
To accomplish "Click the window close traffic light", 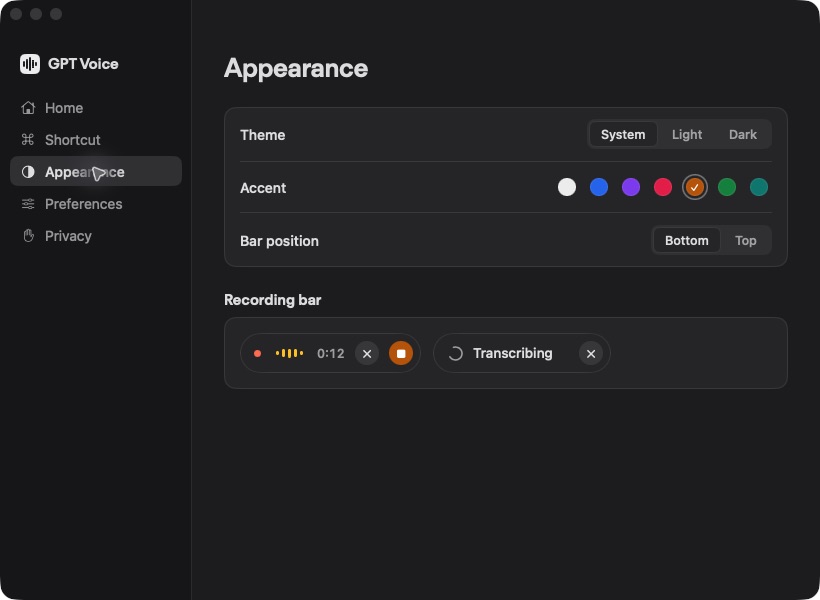I will pyautogui.click(x=16, y=14).
